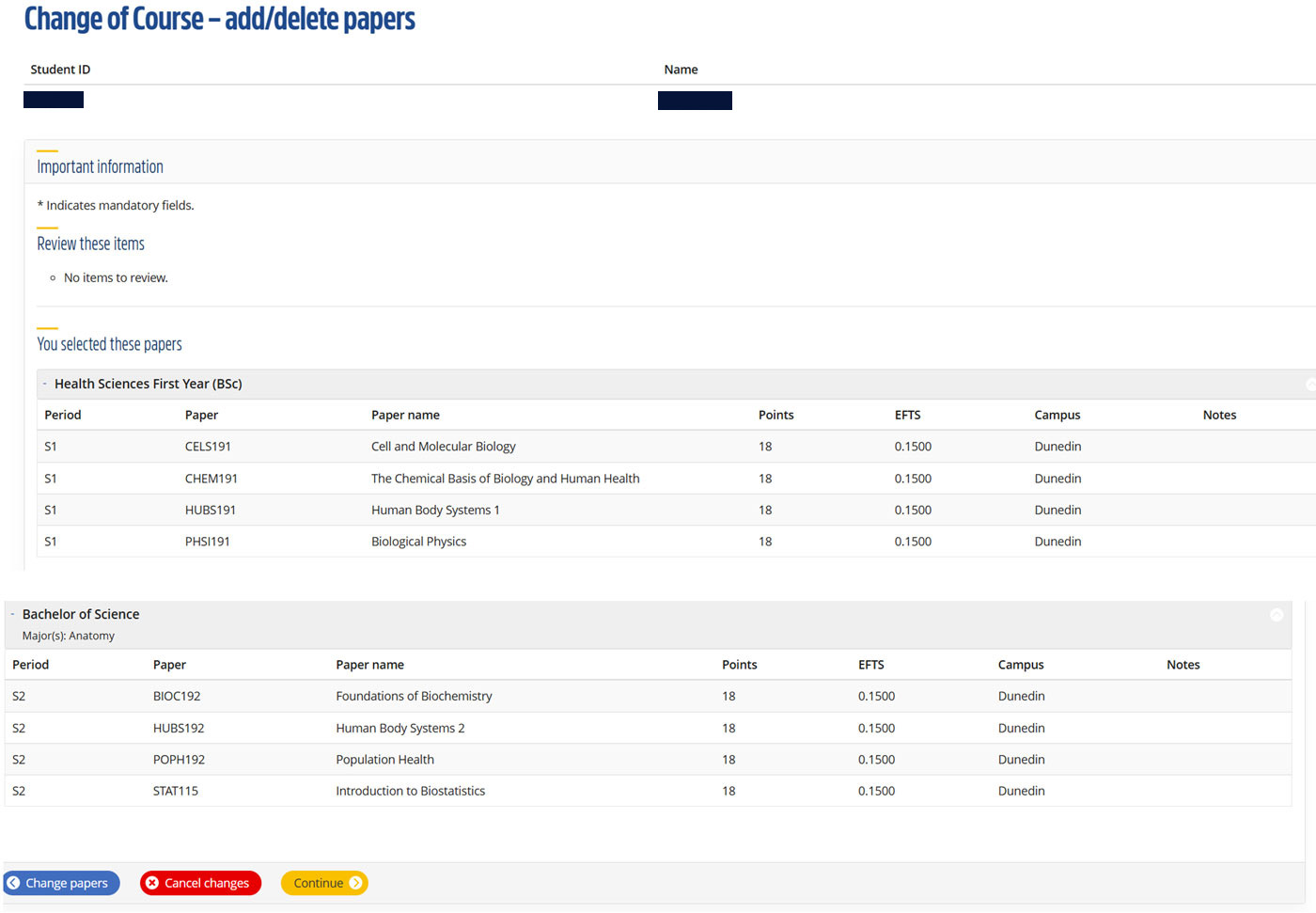The height and width of the screenshot is (913, 1316).
Task: Click the S2 period cell in the BIOC192 row
Action: (19, 696)
